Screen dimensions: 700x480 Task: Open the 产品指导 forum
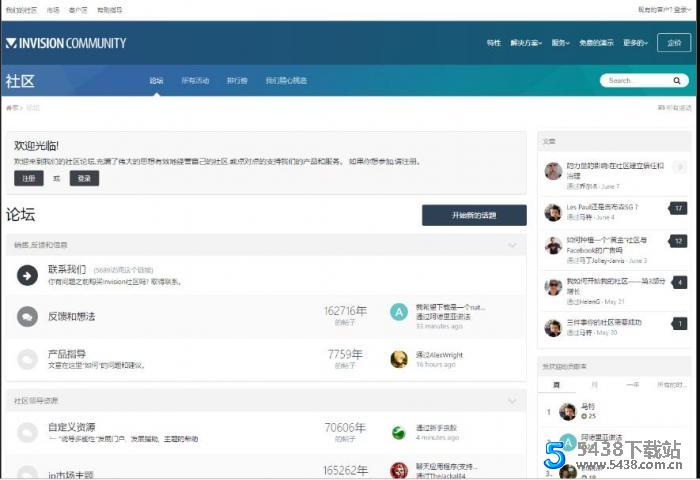click(67, 354)
